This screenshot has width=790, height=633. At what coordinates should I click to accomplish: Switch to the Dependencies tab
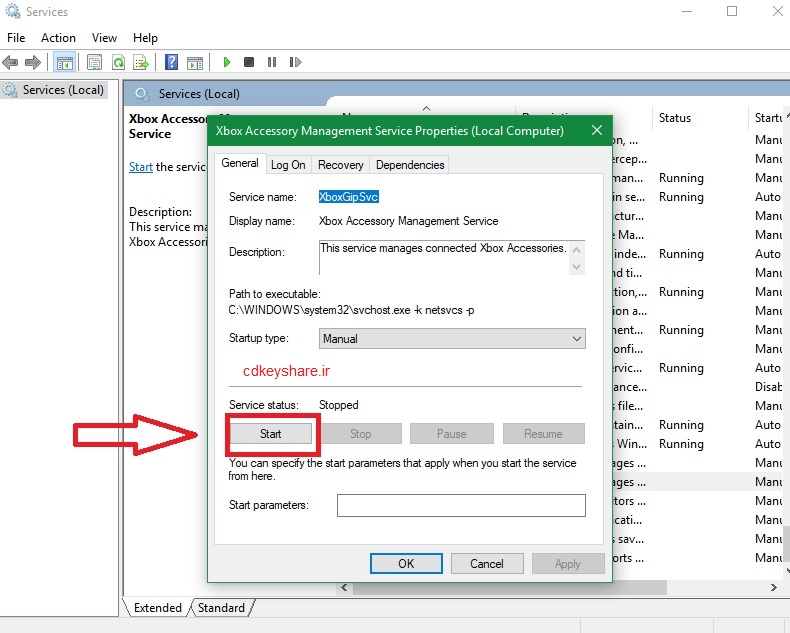[x=410, y=165]
